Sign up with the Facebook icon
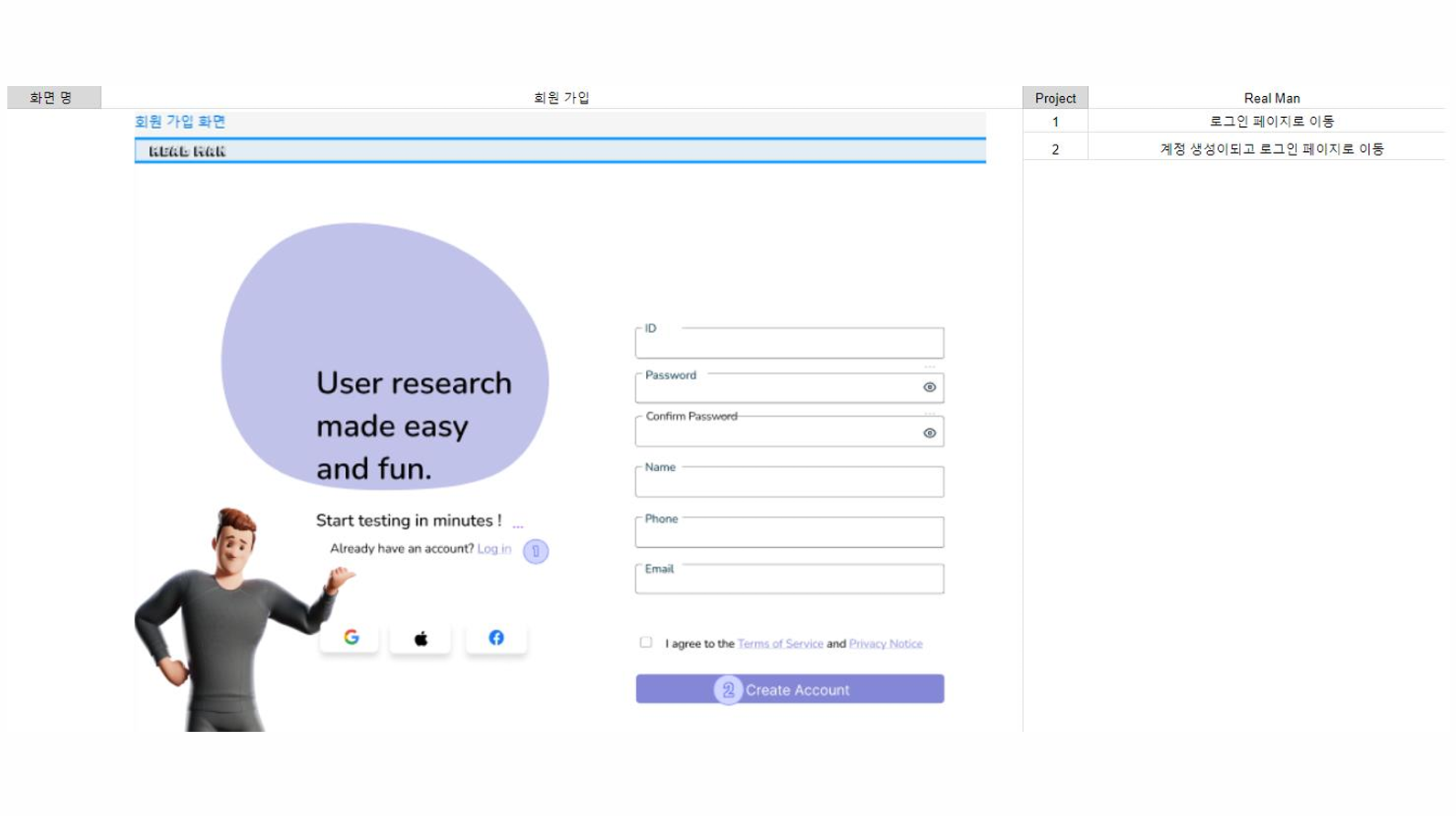This screenshot has width=1456, height=816. (x=496, y=638)
